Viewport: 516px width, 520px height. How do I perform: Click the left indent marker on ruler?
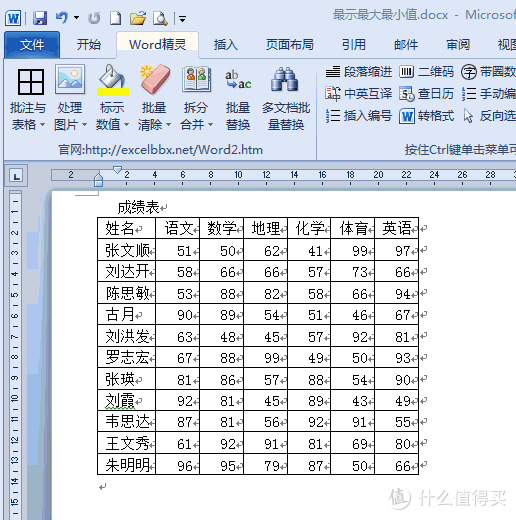click(x=98, y=179)
